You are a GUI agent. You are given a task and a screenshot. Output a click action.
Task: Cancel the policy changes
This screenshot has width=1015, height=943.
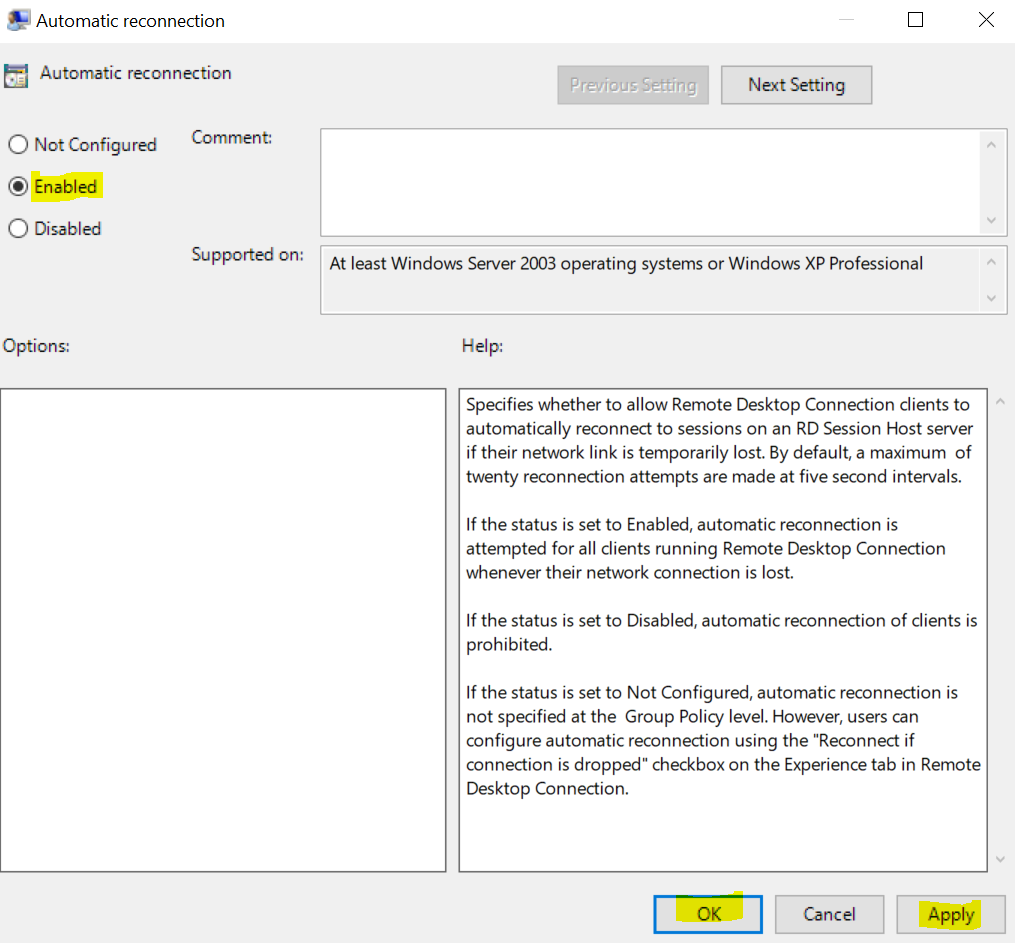[830, 914]
